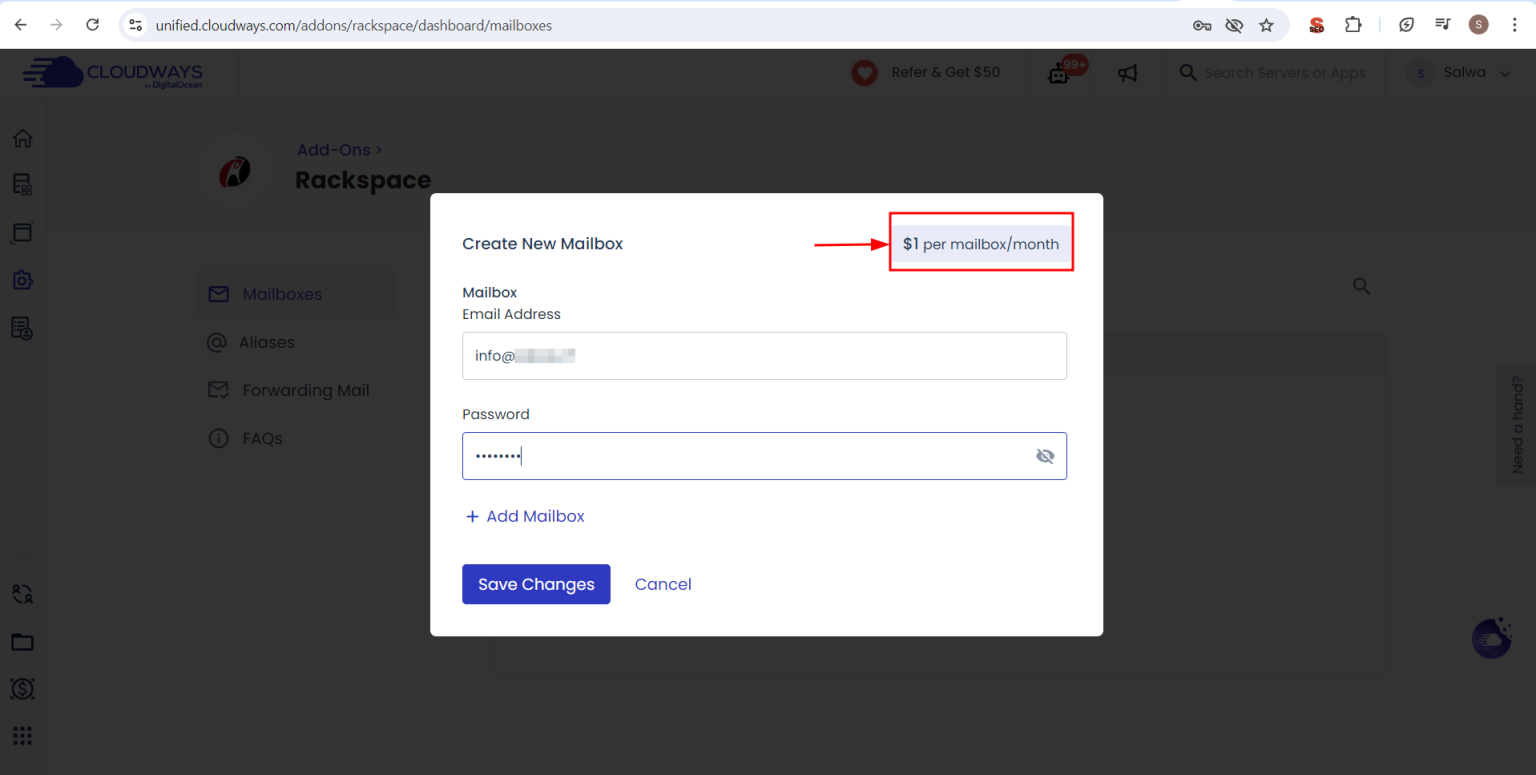This screenshot has height=775, width=1536.
Task: Click the browser address bar URL
Action: coord(353,25)
